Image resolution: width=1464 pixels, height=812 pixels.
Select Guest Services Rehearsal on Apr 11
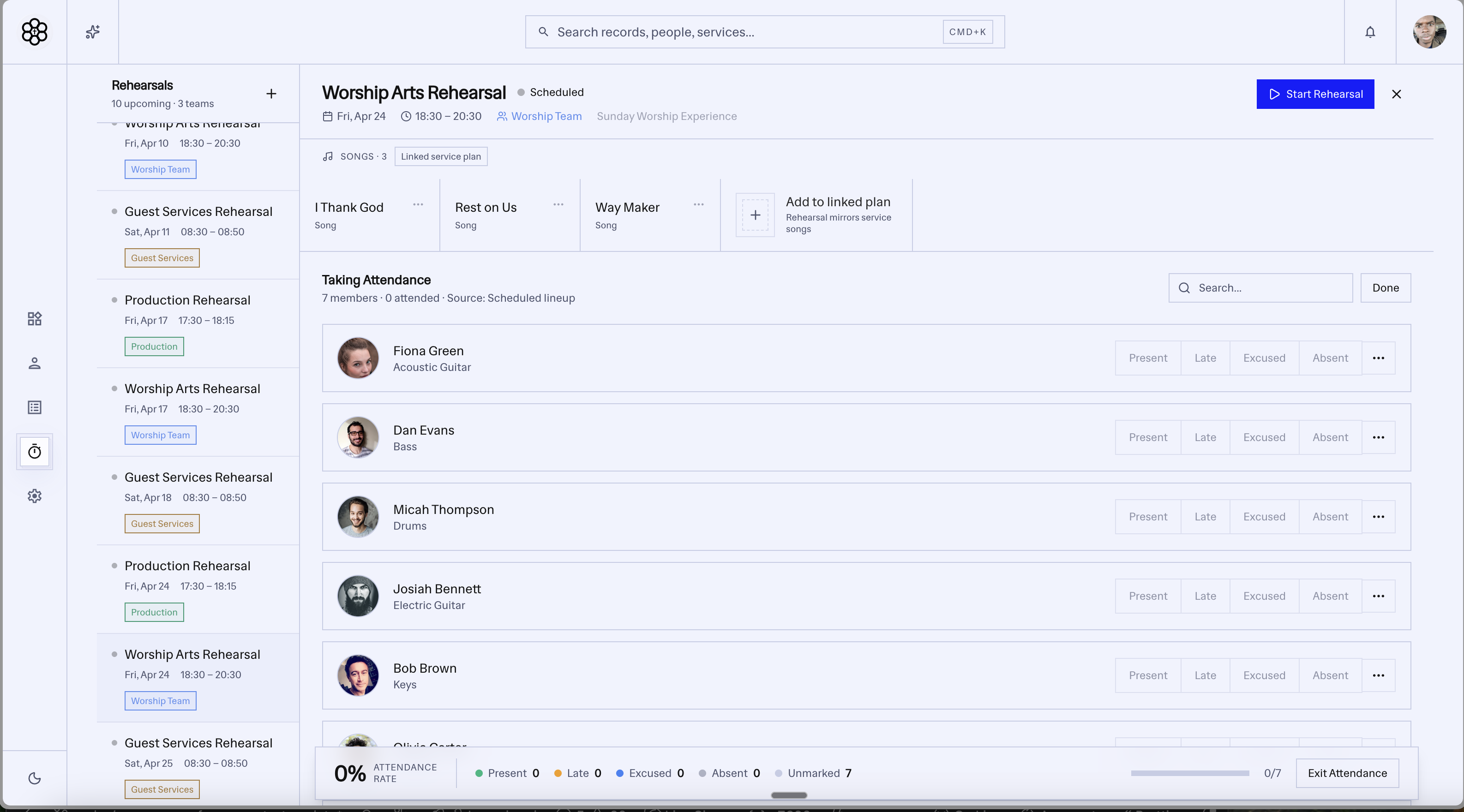(x=198, y=235)
